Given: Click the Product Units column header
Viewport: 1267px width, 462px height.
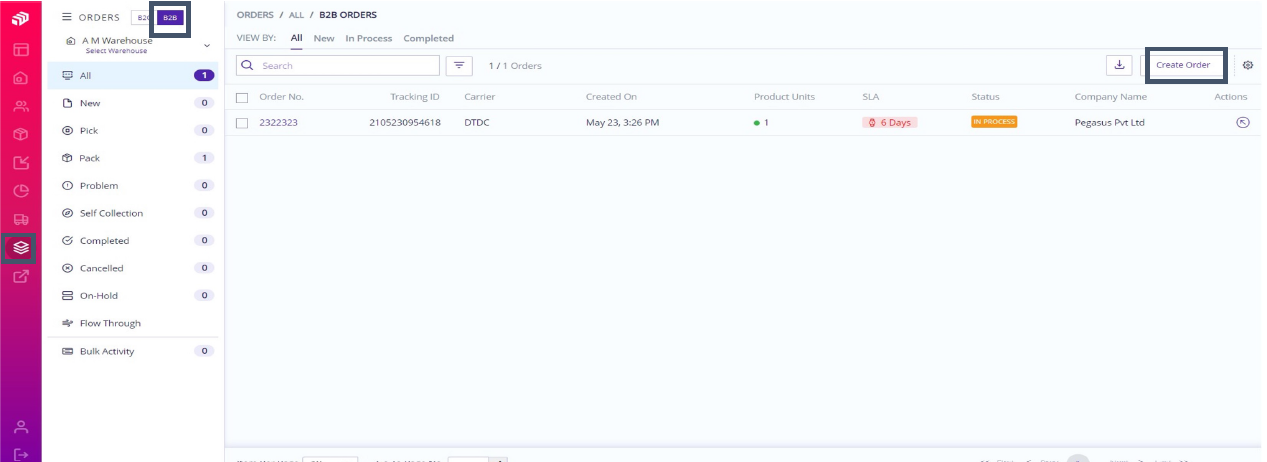Looking at the screenshot, I should point(784,97).
